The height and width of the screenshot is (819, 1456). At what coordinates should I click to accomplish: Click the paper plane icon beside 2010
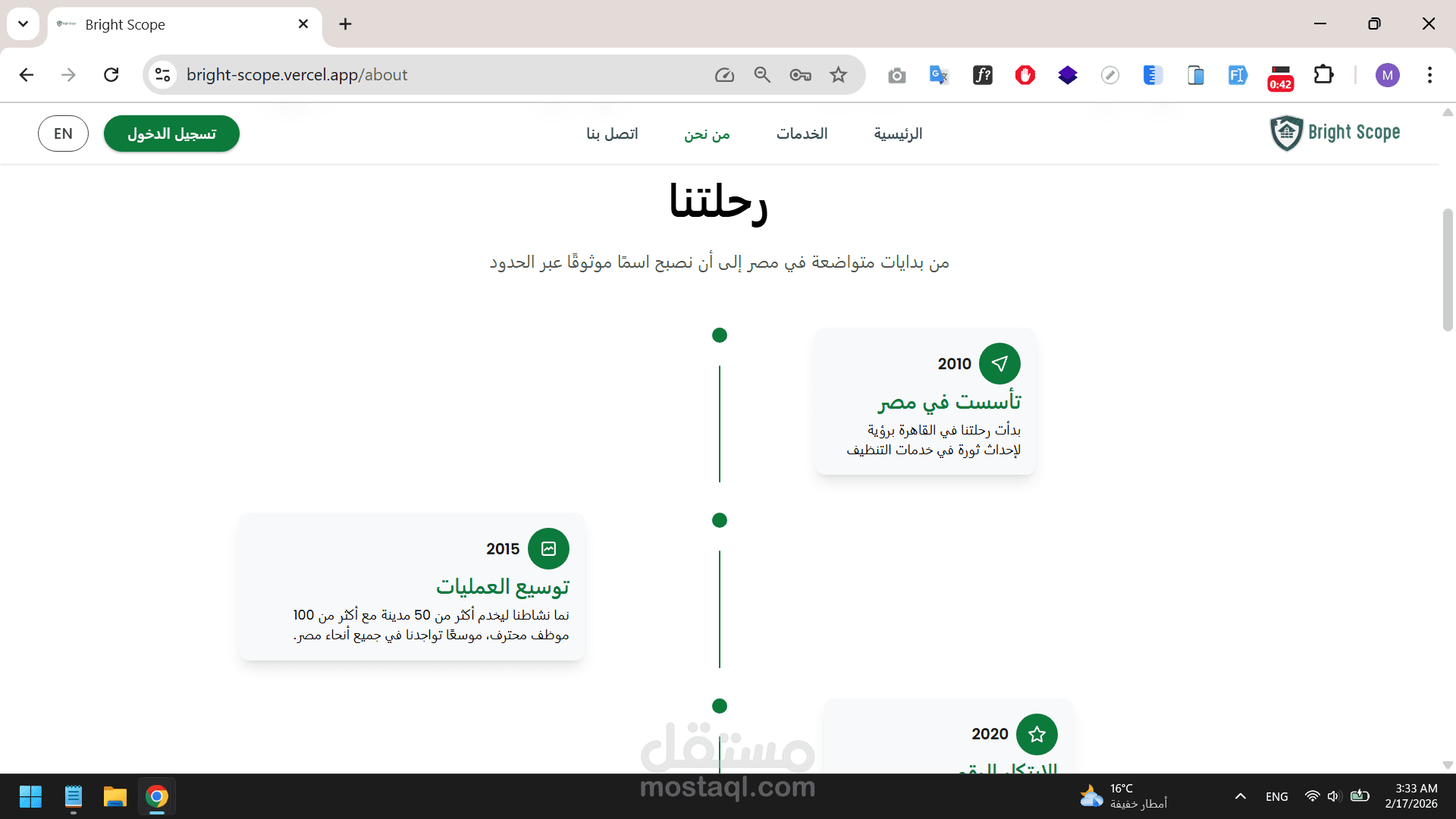click(x=999, y=364)
